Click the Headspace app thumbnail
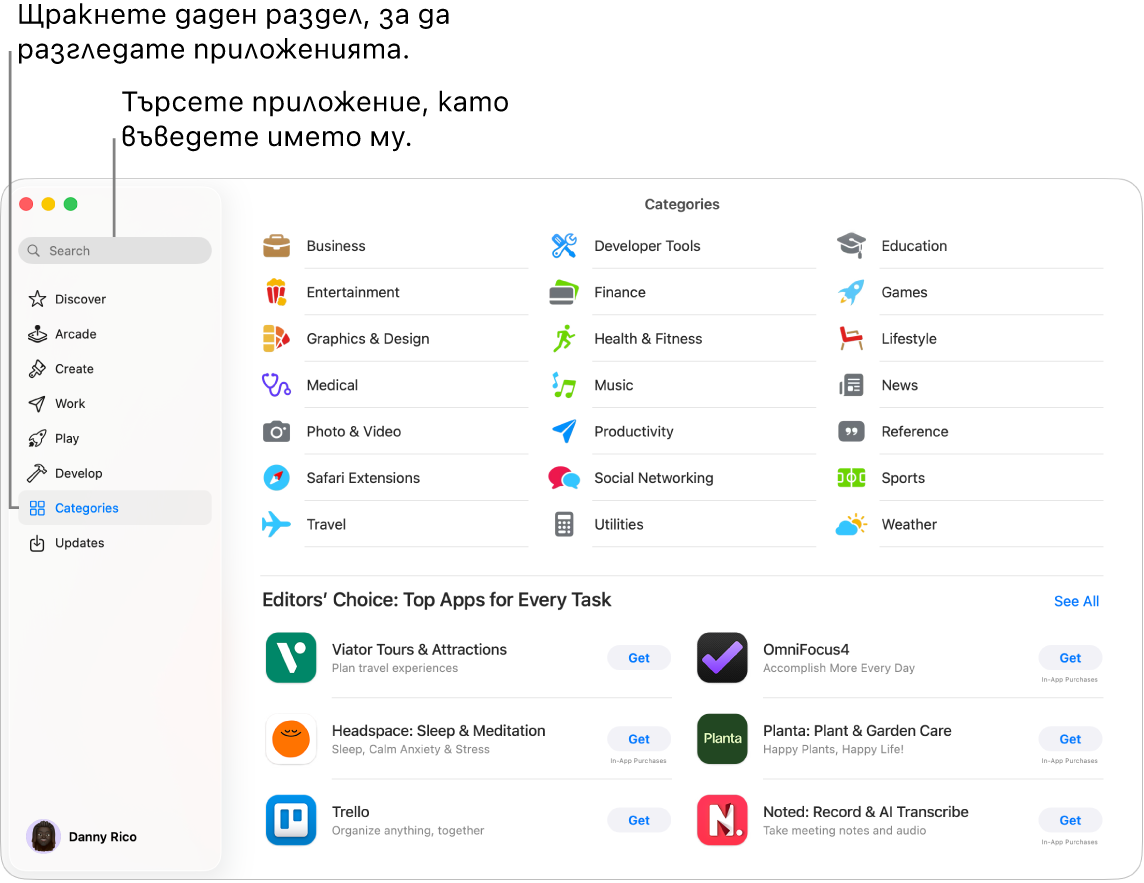Viewport: 1144px width, 883px height. point(291,739)
